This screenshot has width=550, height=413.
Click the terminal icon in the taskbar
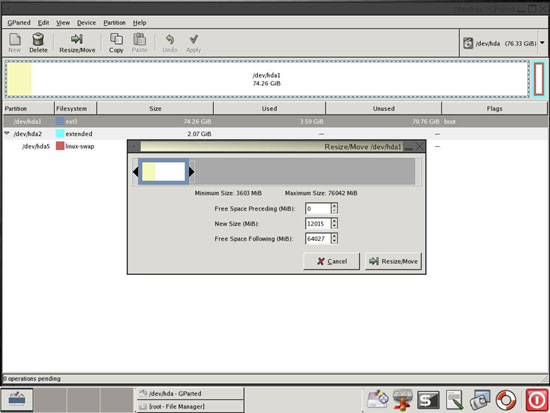(x=428, y=400)
